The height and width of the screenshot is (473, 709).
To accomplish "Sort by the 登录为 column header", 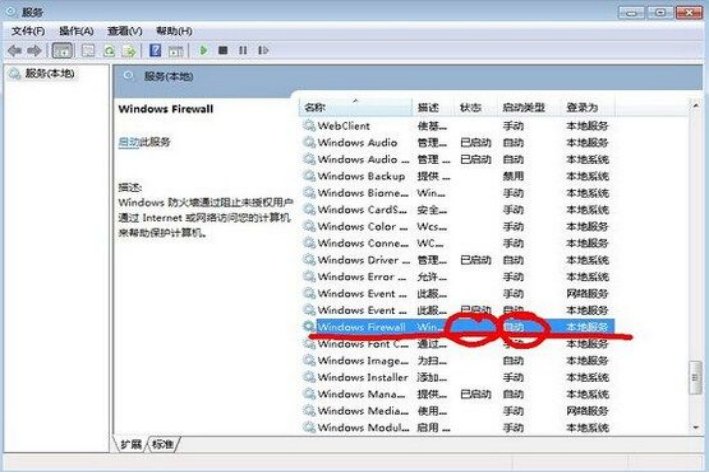I will pyautogui.click(x=587, y=108).
